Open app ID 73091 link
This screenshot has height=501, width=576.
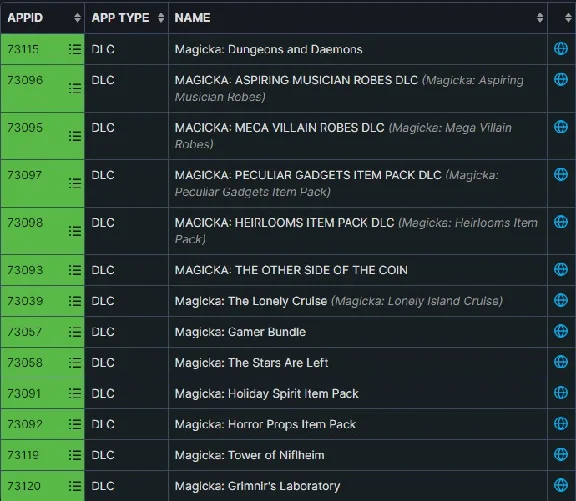(x=24, y=394)
